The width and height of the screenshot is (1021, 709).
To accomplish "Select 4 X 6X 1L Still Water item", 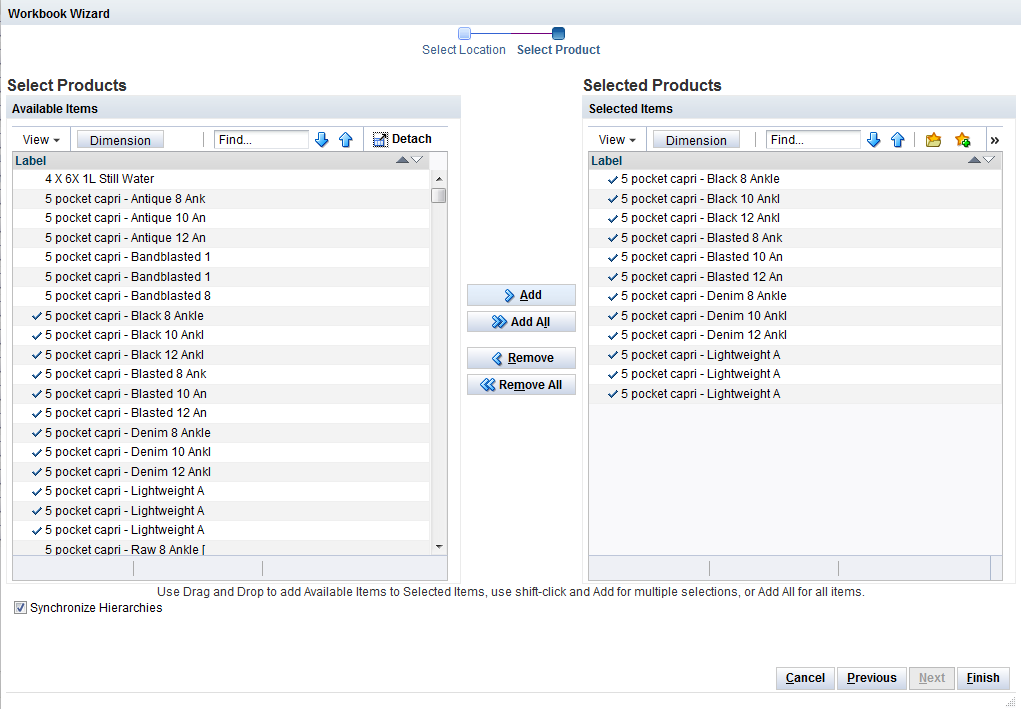I will click(x=221, y=178).
